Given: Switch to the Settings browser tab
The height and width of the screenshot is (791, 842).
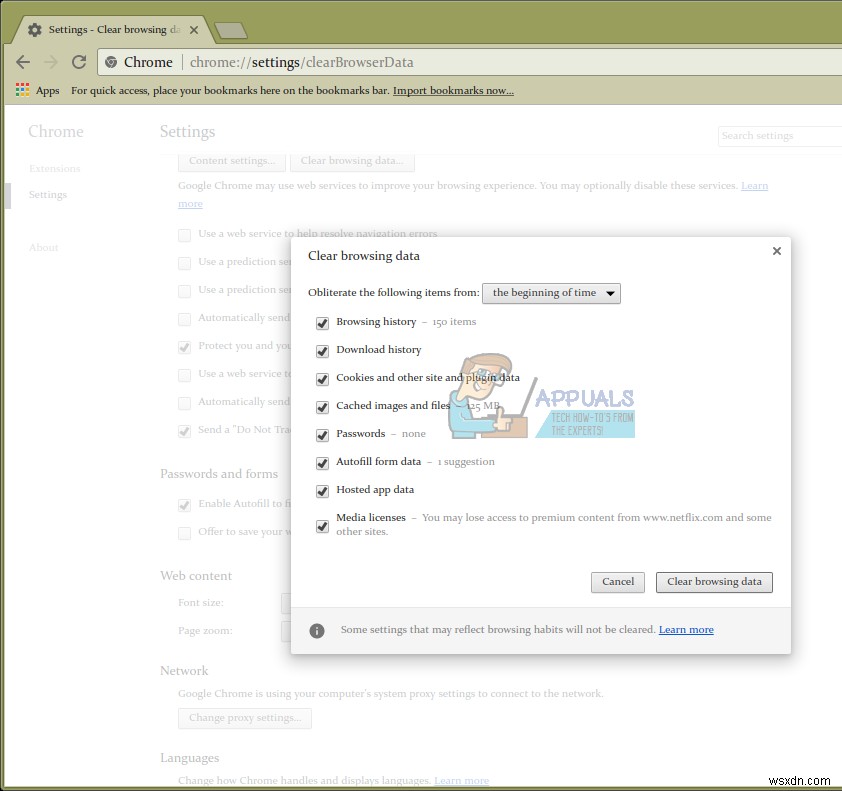Looking at the screenshot, I should point(110,29).
